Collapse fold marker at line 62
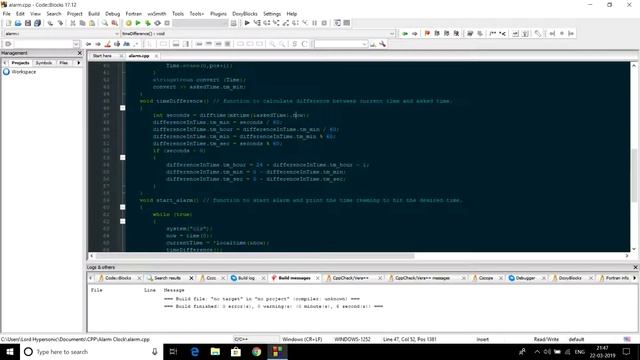 122,222
